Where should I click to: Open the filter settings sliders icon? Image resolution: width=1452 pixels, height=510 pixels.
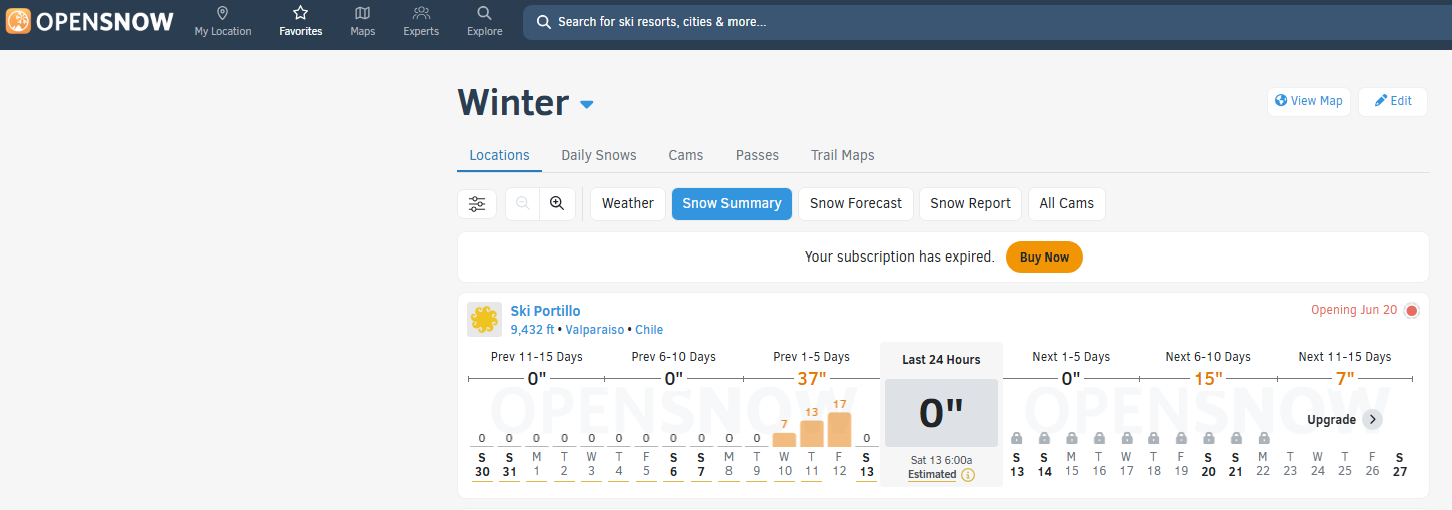pos(477,203)
